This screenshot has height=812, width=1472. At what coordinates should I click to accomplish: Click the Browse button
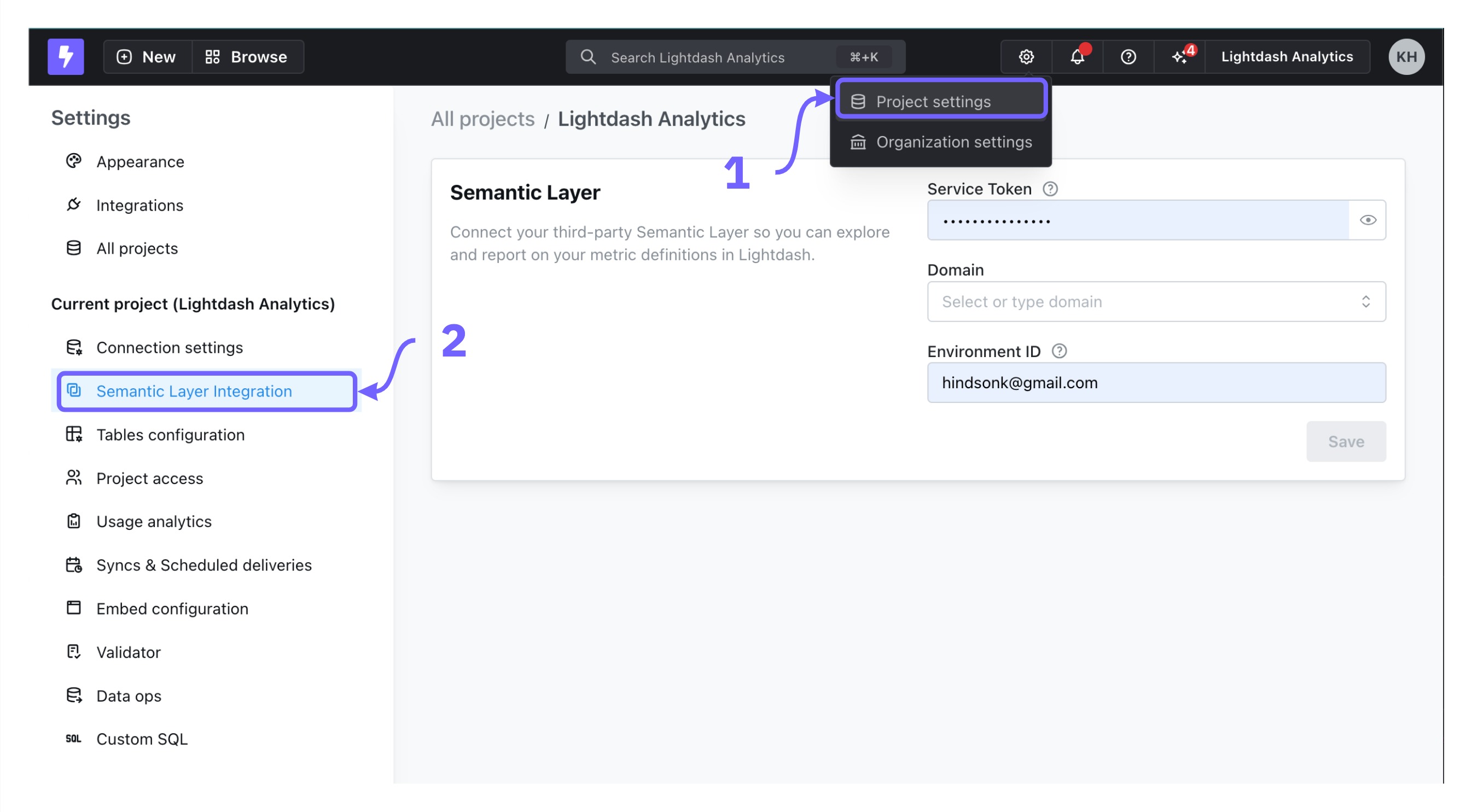(247, 56)
